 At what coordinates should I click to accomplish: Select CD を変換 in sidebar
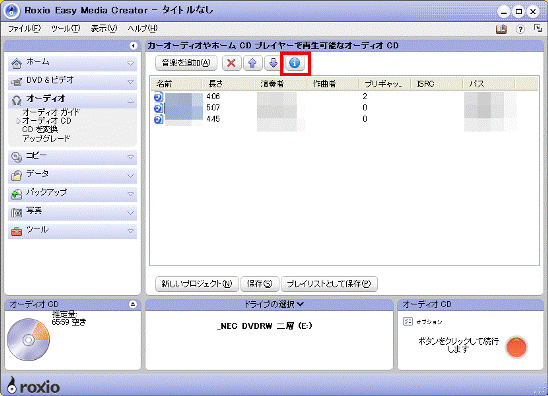(40, 129)
